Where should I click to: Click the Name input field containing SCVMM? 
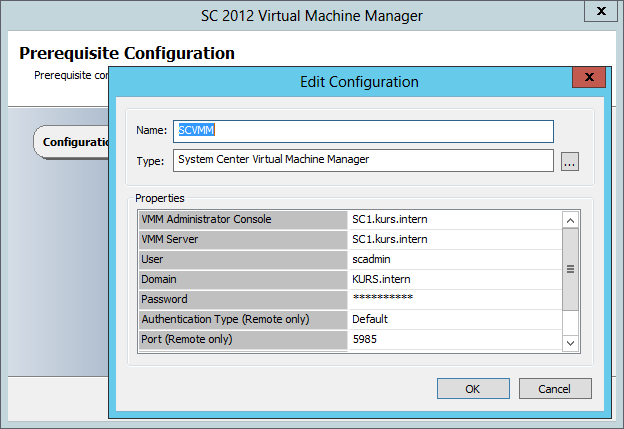pyautogui.click(x=363, y=131)
